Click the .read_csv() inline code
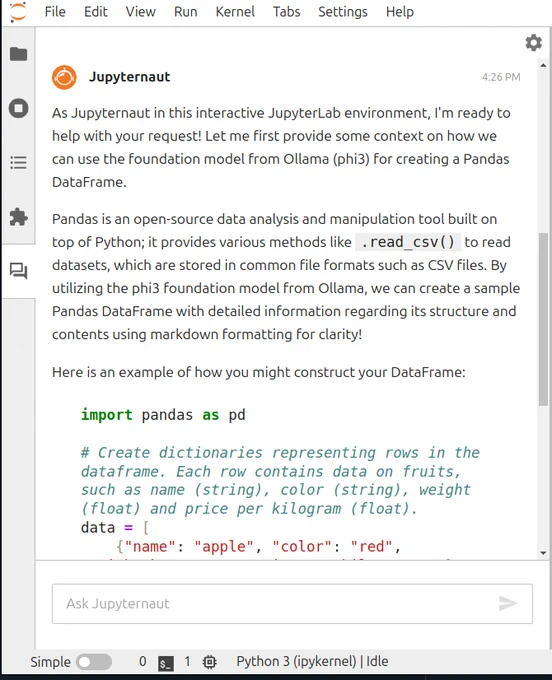Screen dimensions: 552x680 [x=408, y=242]
